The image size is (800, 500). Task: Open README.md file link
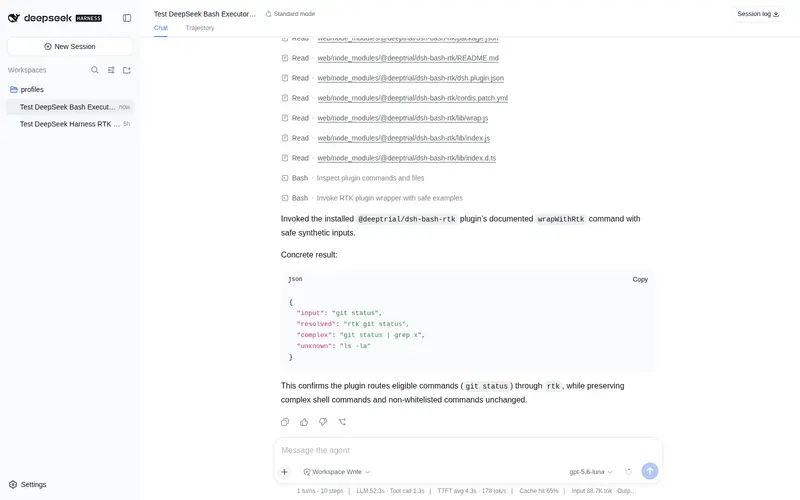pos(408,58)
